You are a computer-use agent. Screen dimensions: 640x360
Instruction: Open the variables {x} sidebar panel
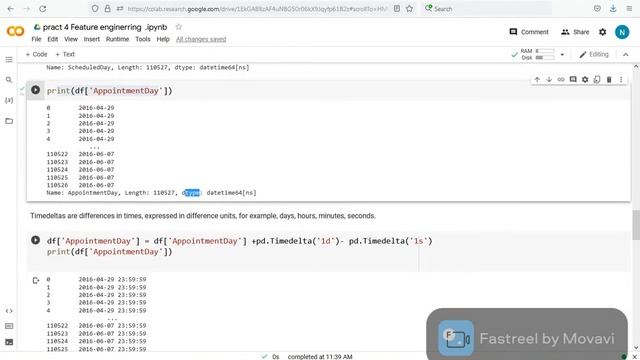[x=9, y=100]
